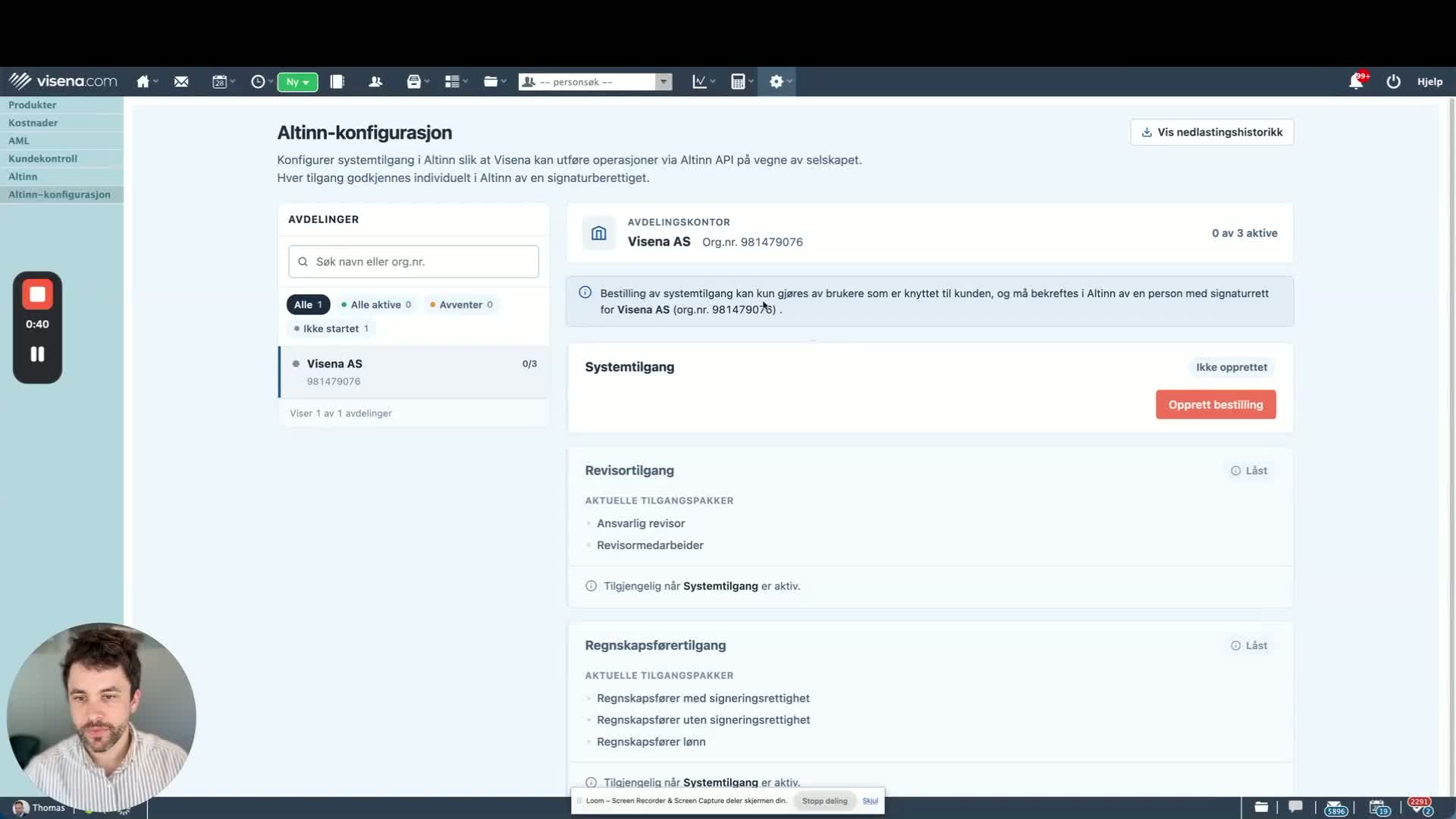Open the icon with 2291 badge
Screen dimensions: 1456x819
pos(1421,807)
